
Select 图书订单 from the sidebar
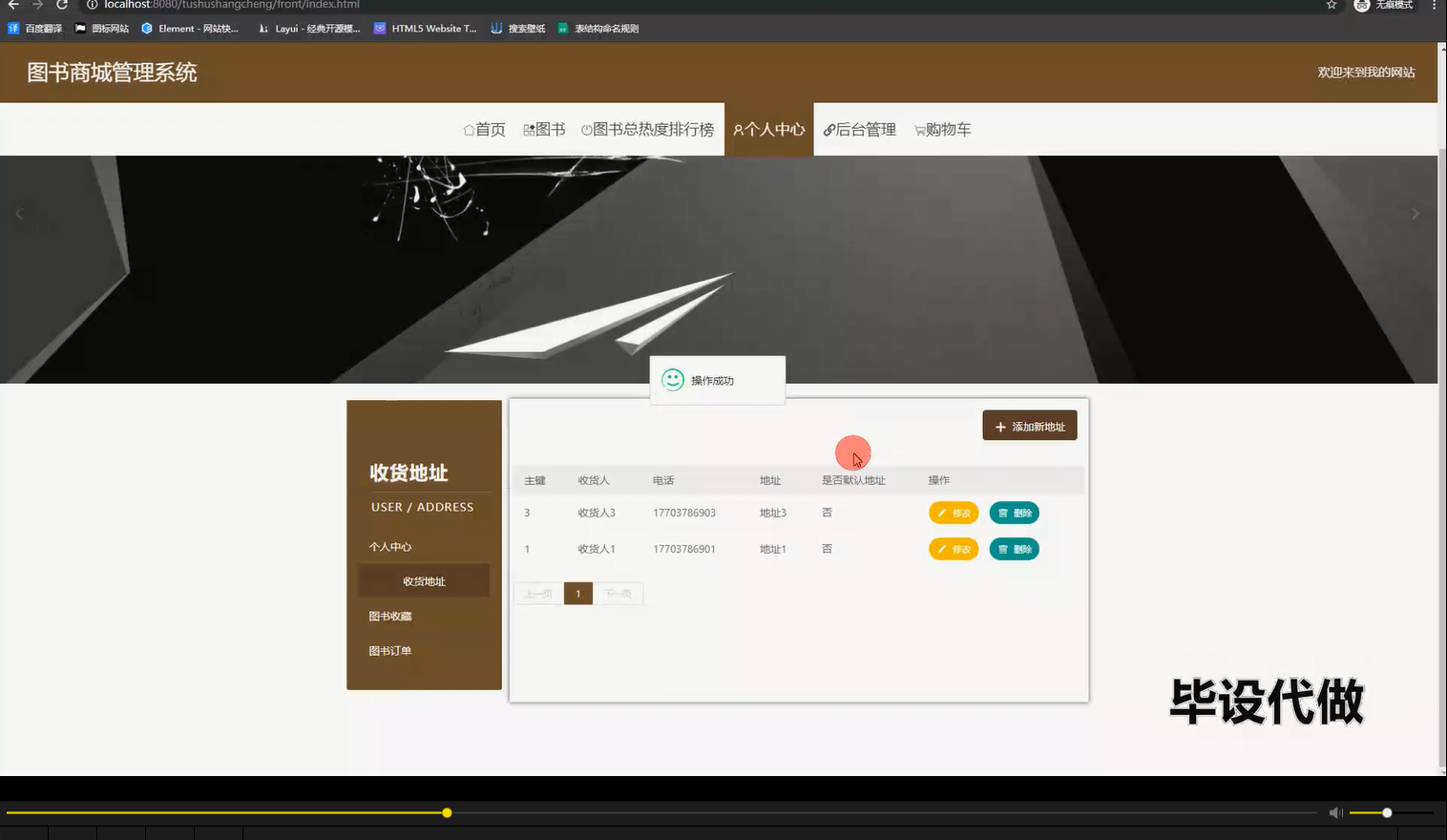(x=389, y=650)
